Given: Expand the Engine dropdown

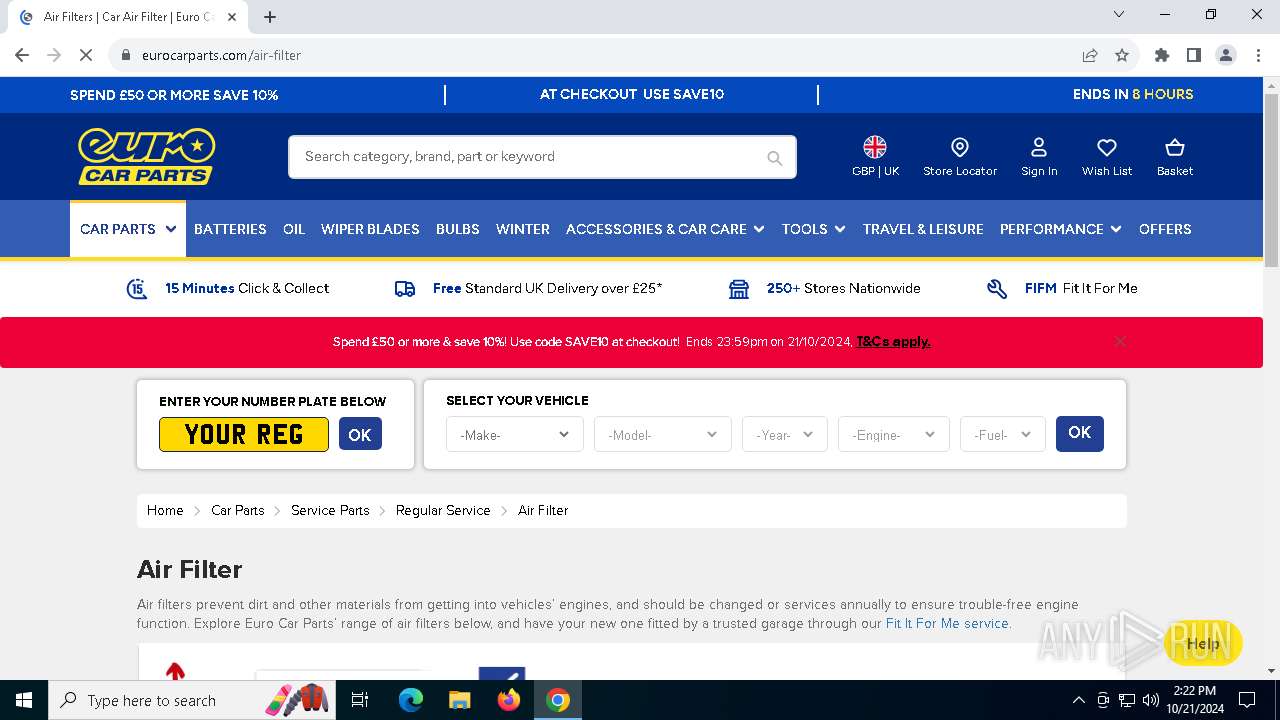Looking at the screenshot, I should pos(894,434).
